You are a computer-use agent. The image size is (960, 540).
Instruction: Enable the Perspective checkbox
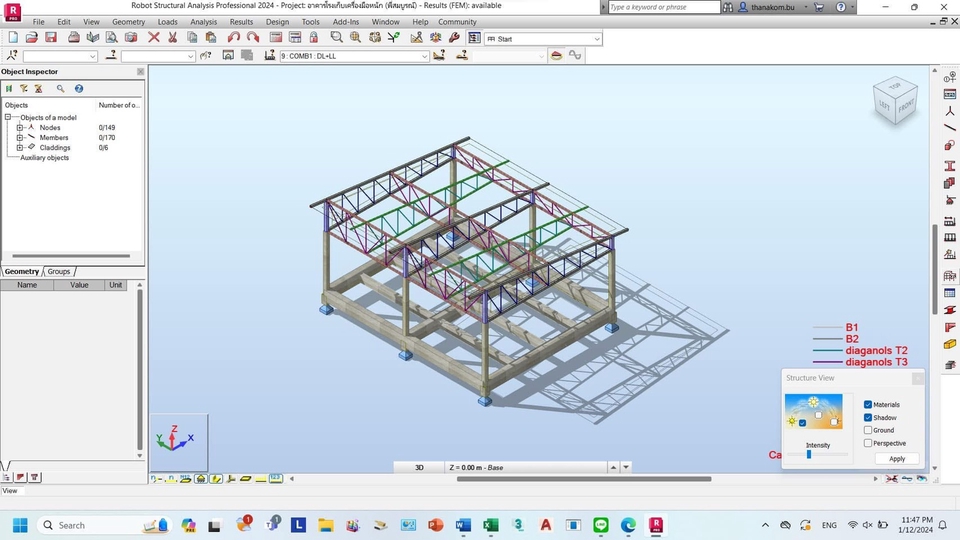(868, 443)
